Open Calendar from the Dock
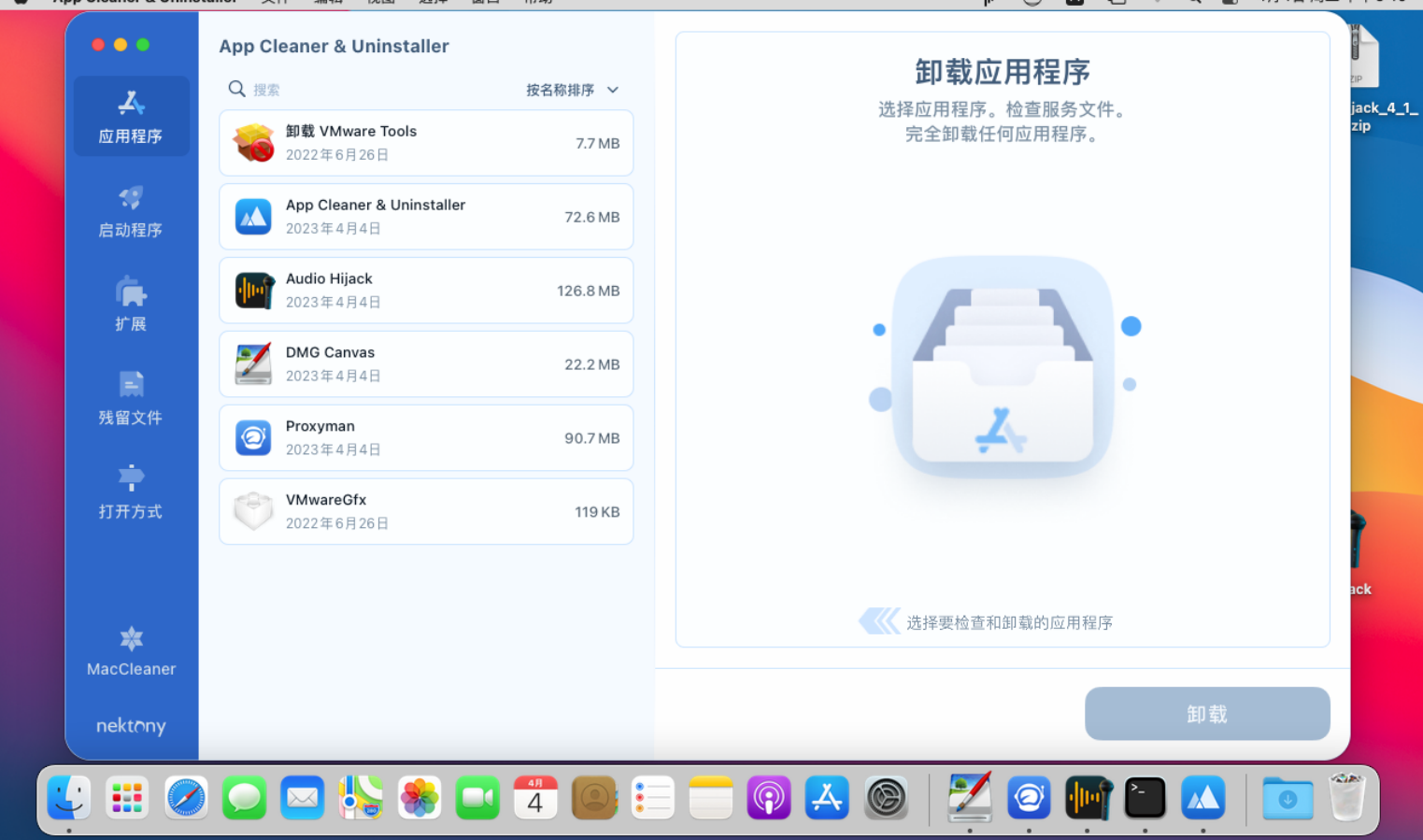The width and height of the screenshot is (1423, 840). (x=535, y=798)
